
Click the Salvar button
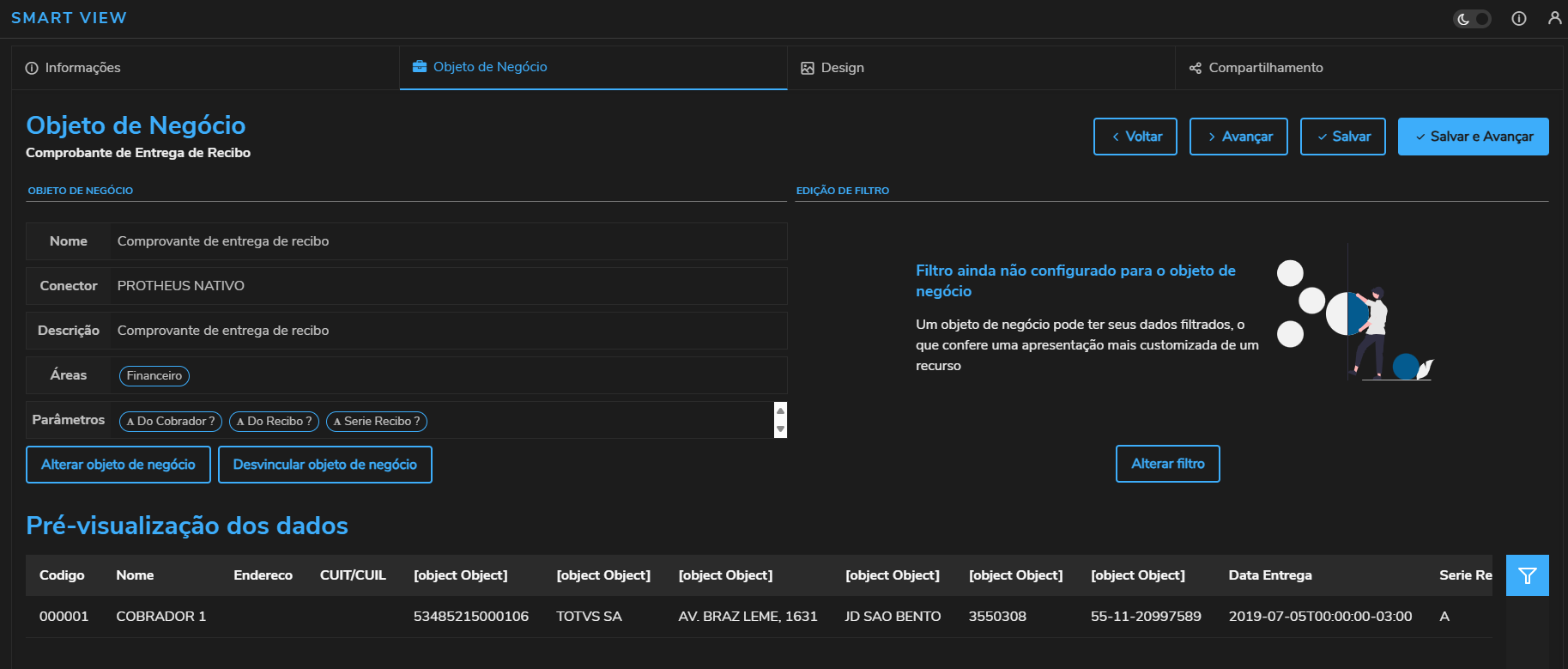pos(1342,137)
